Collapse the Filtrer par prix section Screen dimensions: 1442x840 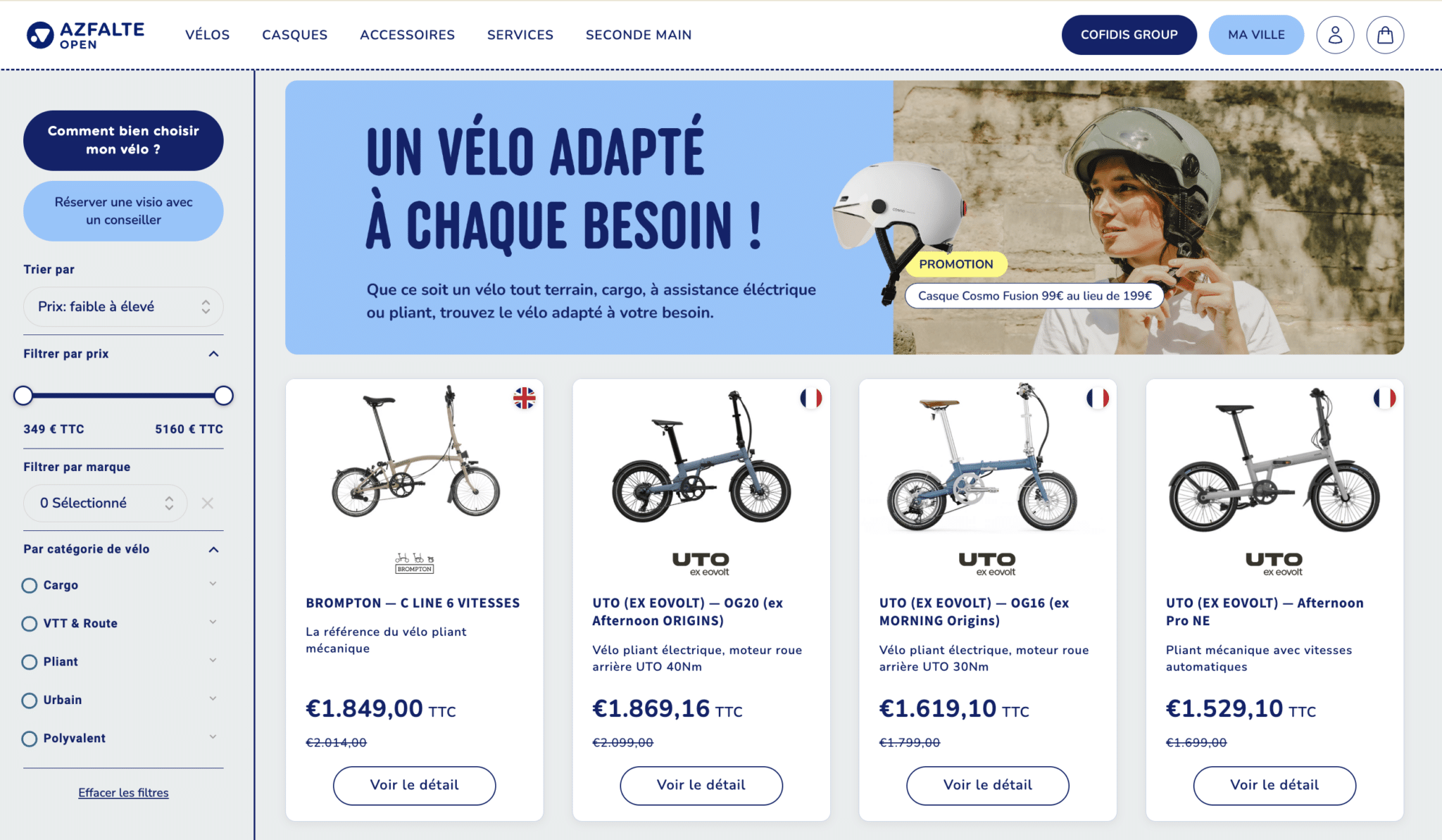(x=213, y=353)
